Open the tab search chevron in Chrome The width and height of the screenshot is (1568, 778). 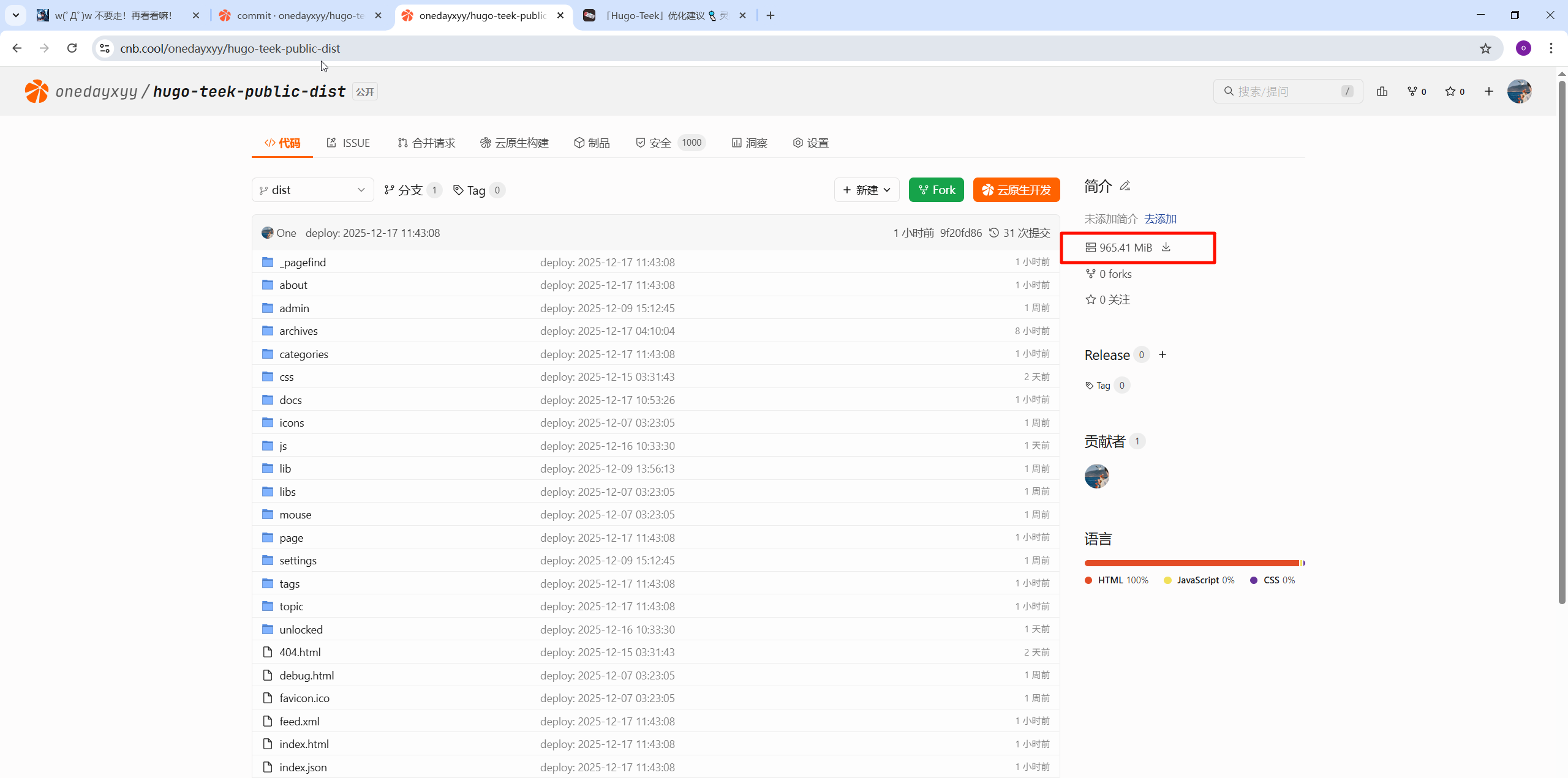pyautogui.click(x=16, y=15)
